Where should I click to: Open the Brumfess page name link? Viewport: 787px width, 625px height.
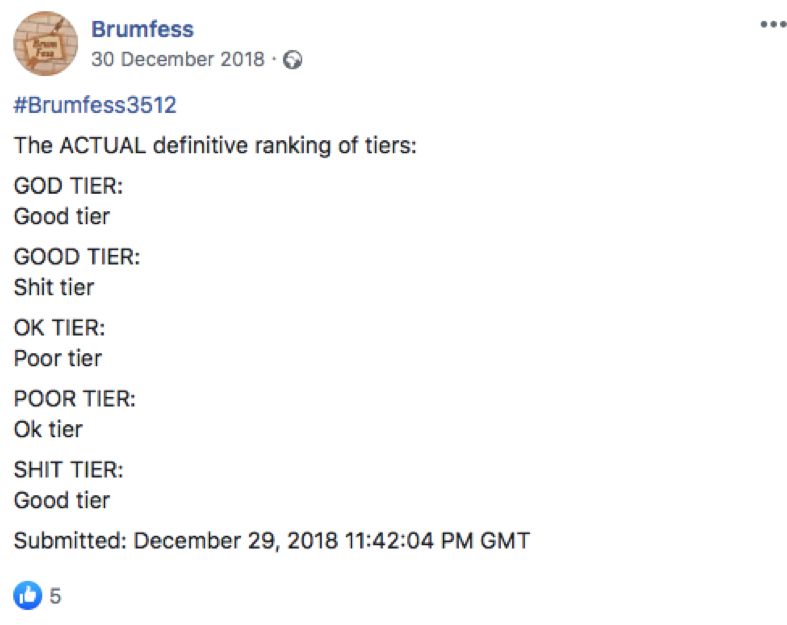click(x=142, y=29)
